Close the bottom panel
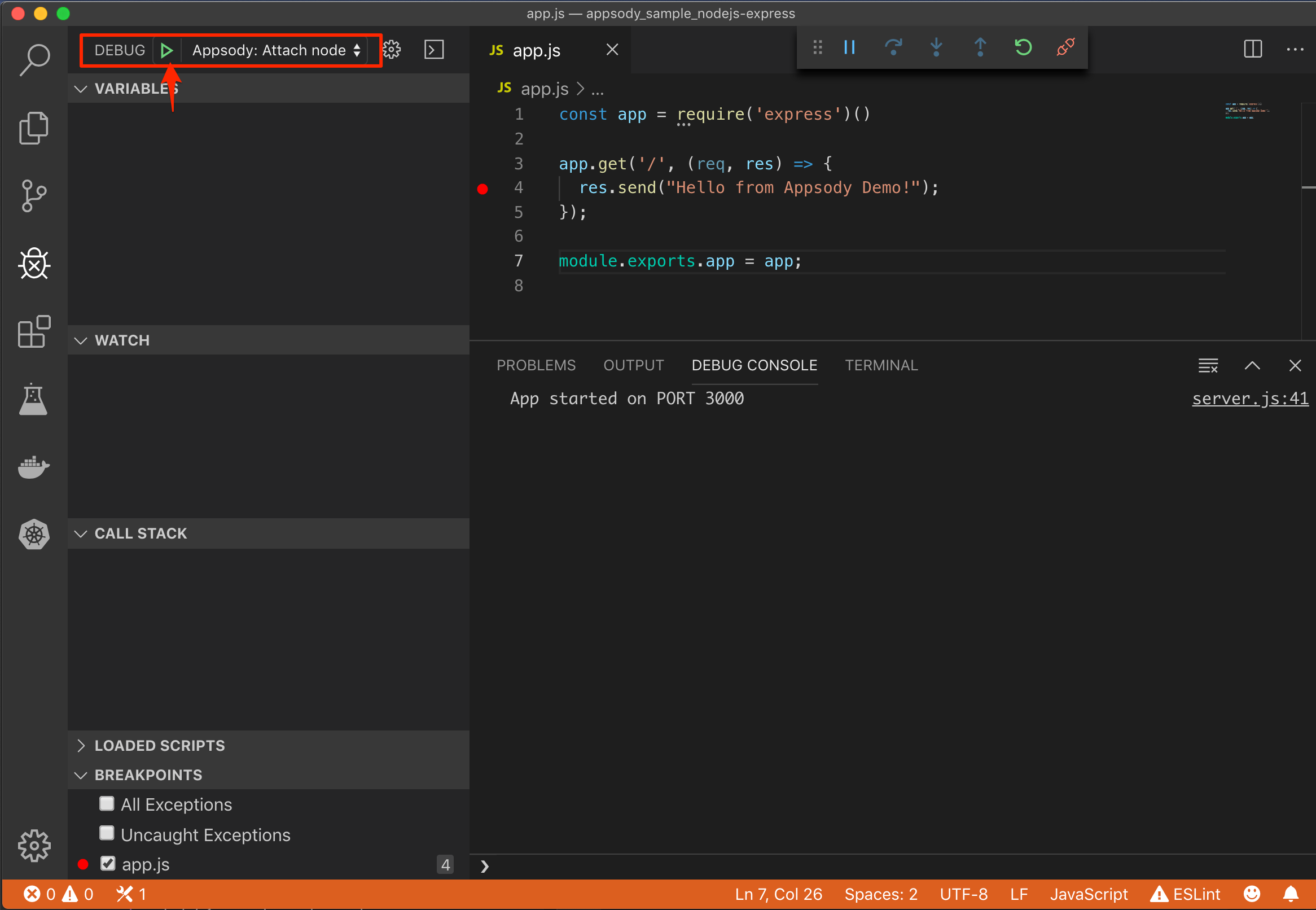This screenshot has height=910, width=1316. click(x=1295, y=365)
